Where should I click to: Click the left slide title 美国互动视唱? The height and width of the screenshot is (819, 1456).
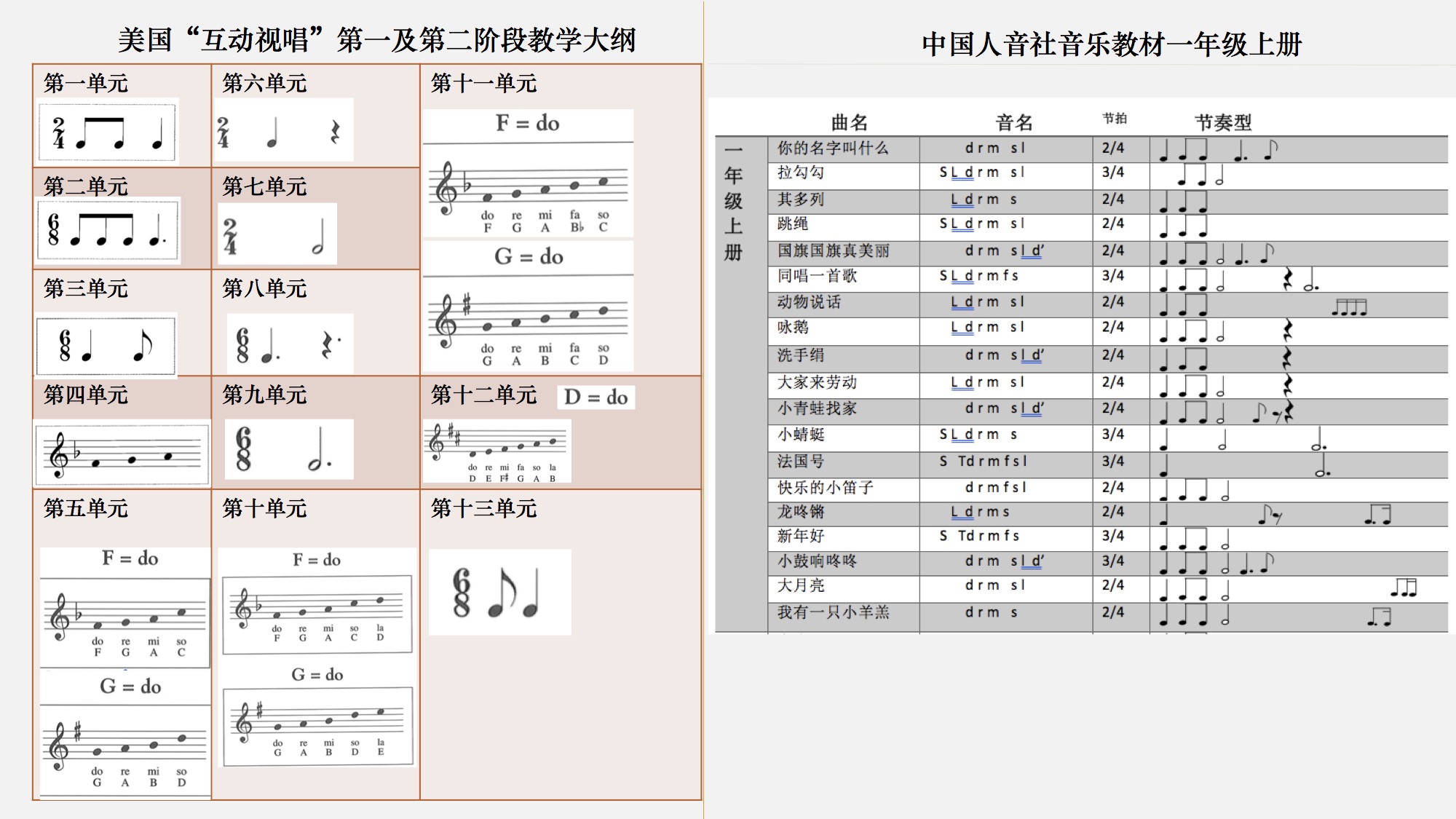pyautogui.click(x=376, y=40)
